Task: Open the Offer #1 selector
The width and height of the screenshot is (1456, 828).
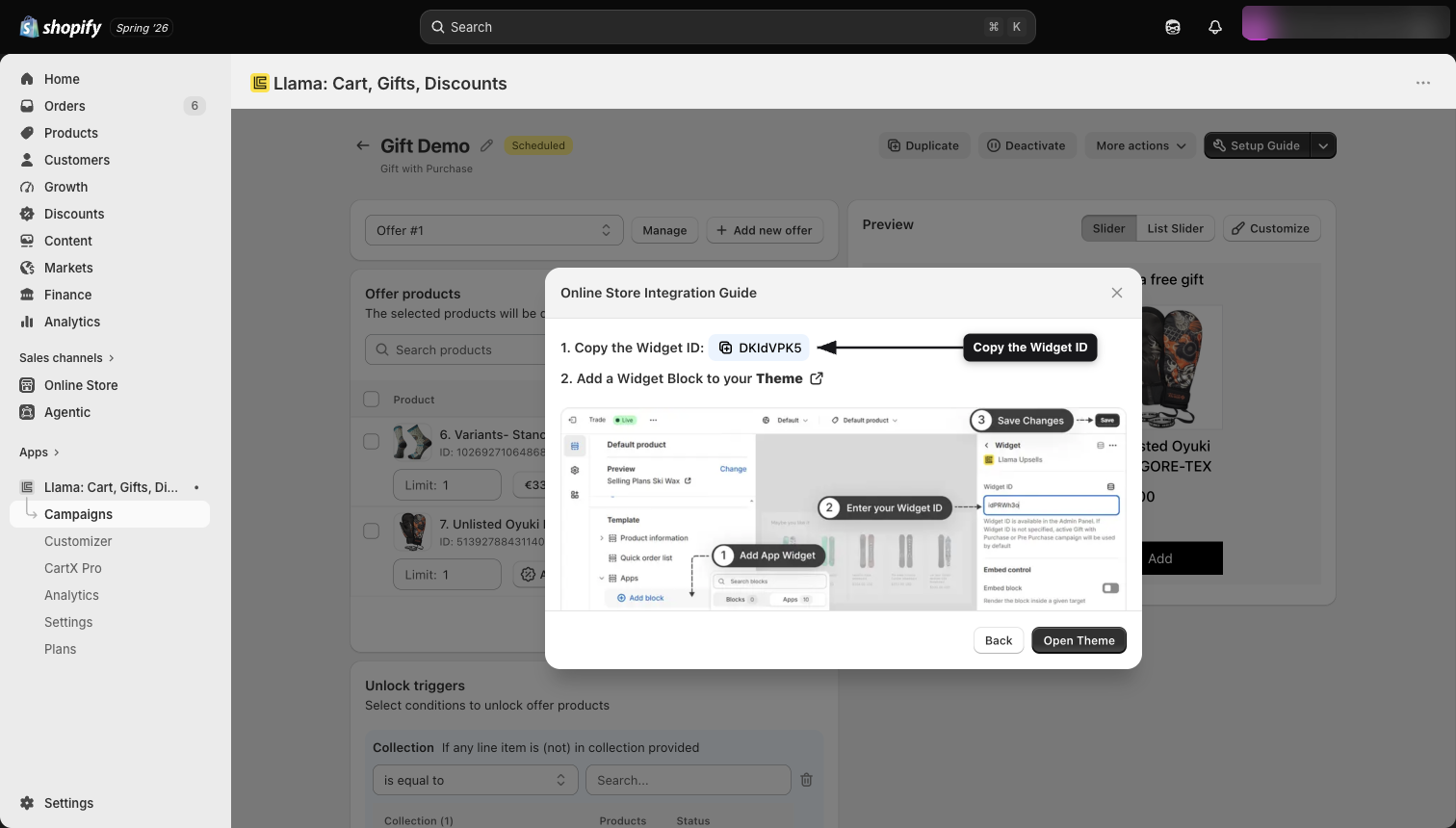Action: tap(494, 230)
